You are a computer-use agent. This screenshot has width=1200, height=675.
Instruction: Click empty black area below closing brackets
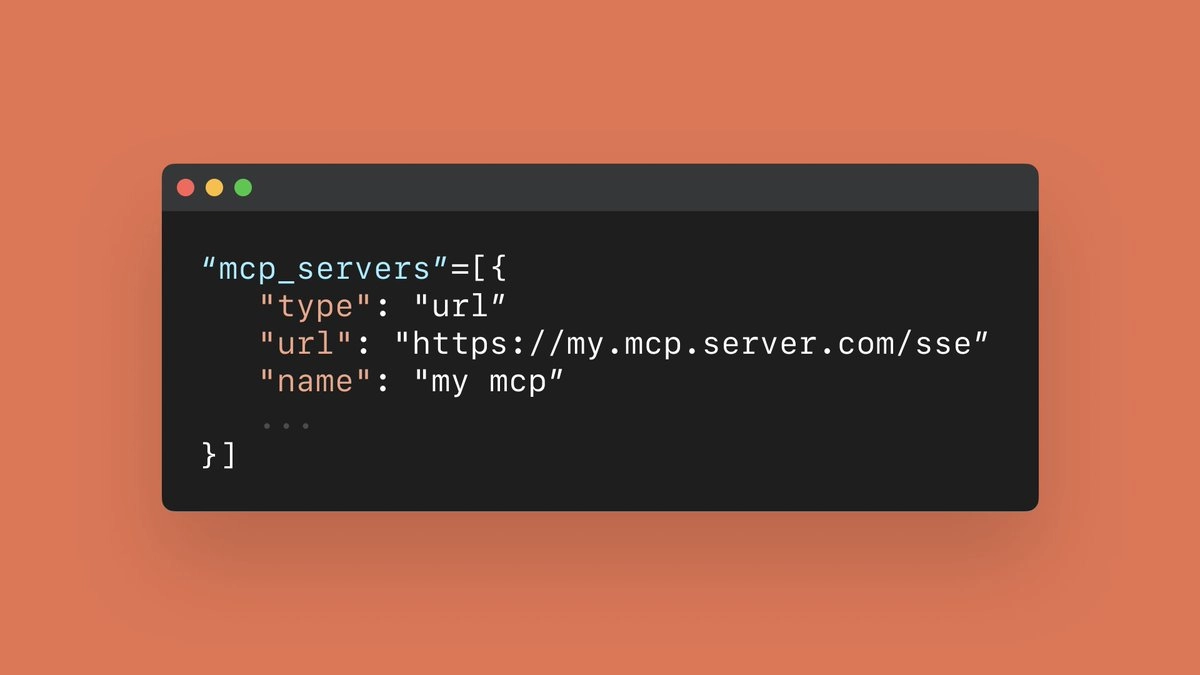pos(600,492)
